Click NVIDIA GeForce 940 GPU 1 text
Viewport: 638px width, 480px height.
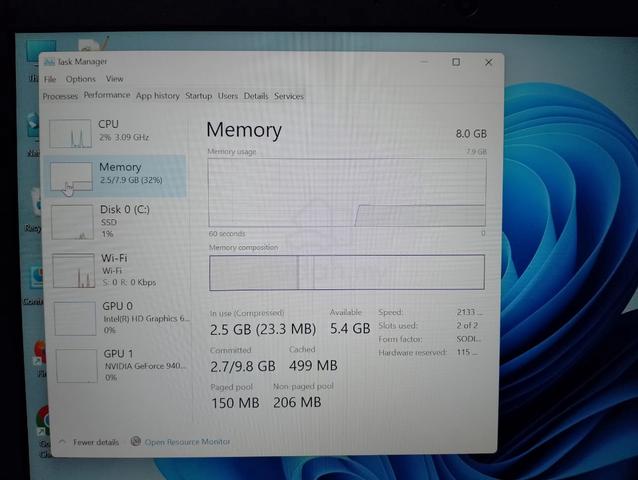145,366
